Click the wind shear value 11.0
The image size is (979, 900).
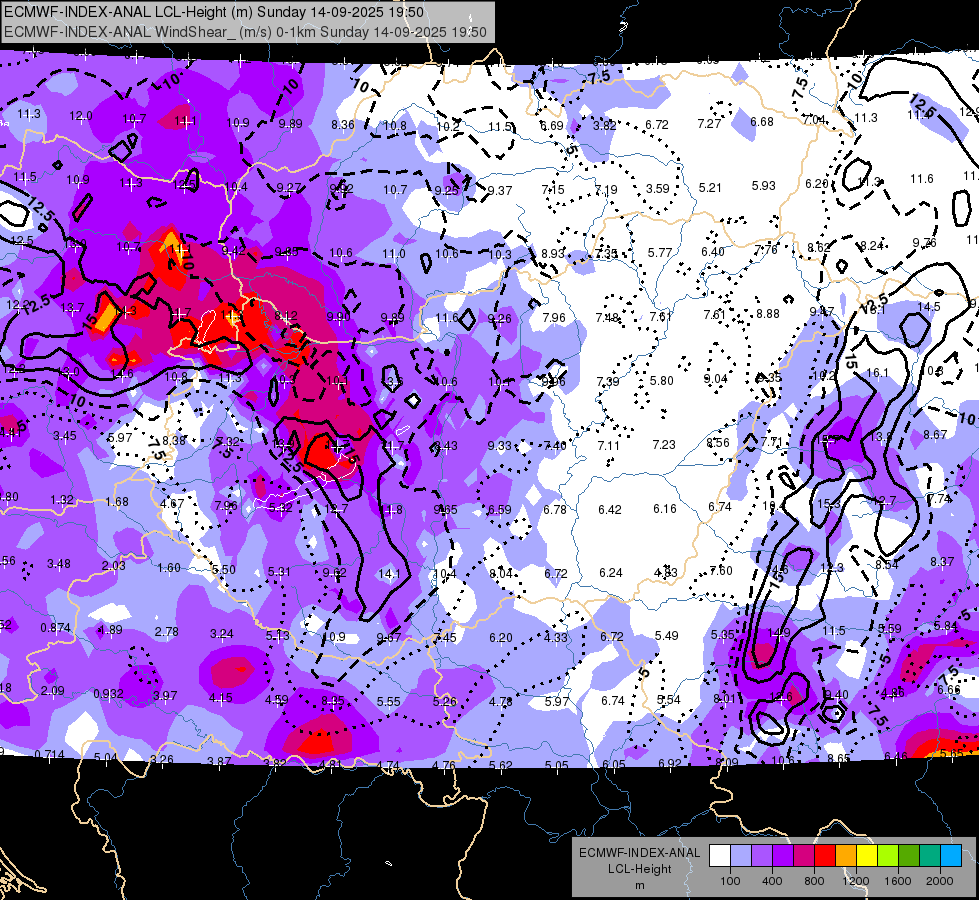click(x=393, y=254)
